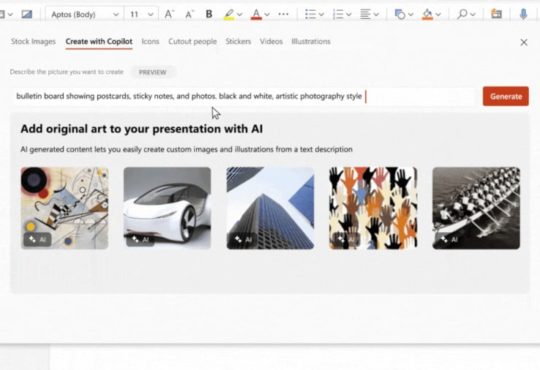
Task: Click heading 'Add original art to your presentation'
Action: [142, 129]
